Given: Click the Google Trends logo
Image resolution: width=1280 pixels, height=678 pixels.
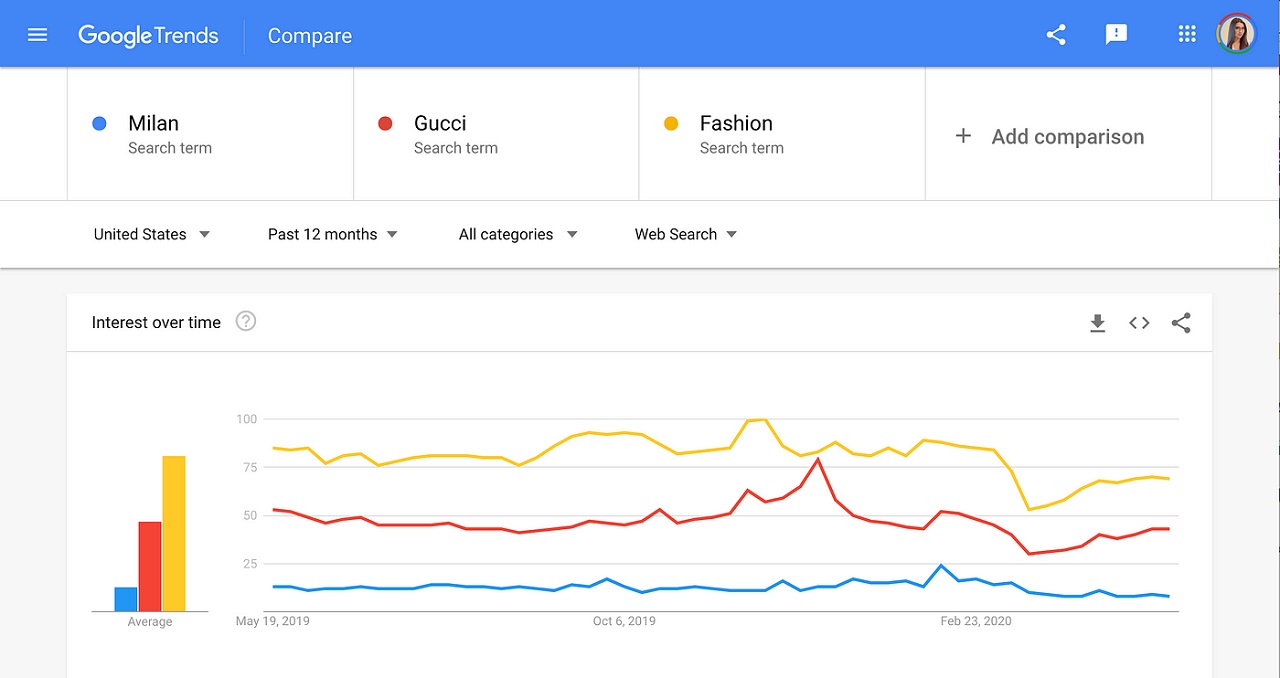Looking at the screenshot, I should coord(148,36).
